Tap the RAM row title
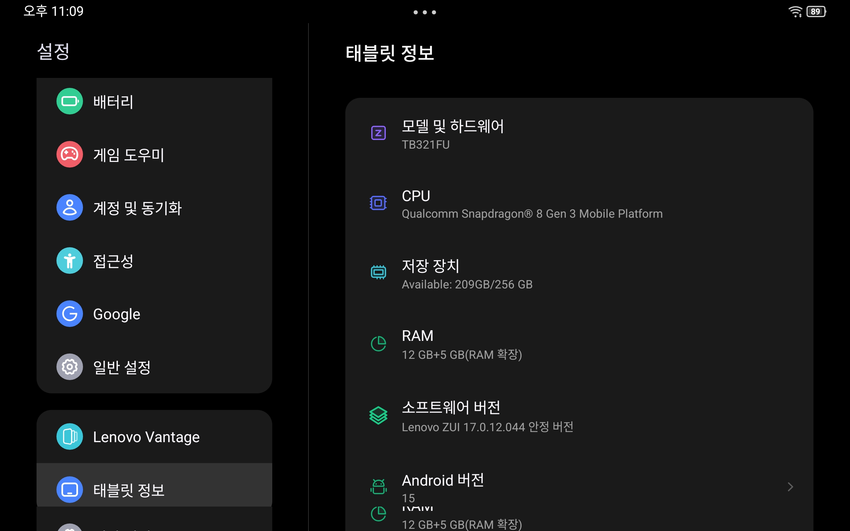Viewport: 850px width, 531px height. pyautogui.click(x=417, y=336)
